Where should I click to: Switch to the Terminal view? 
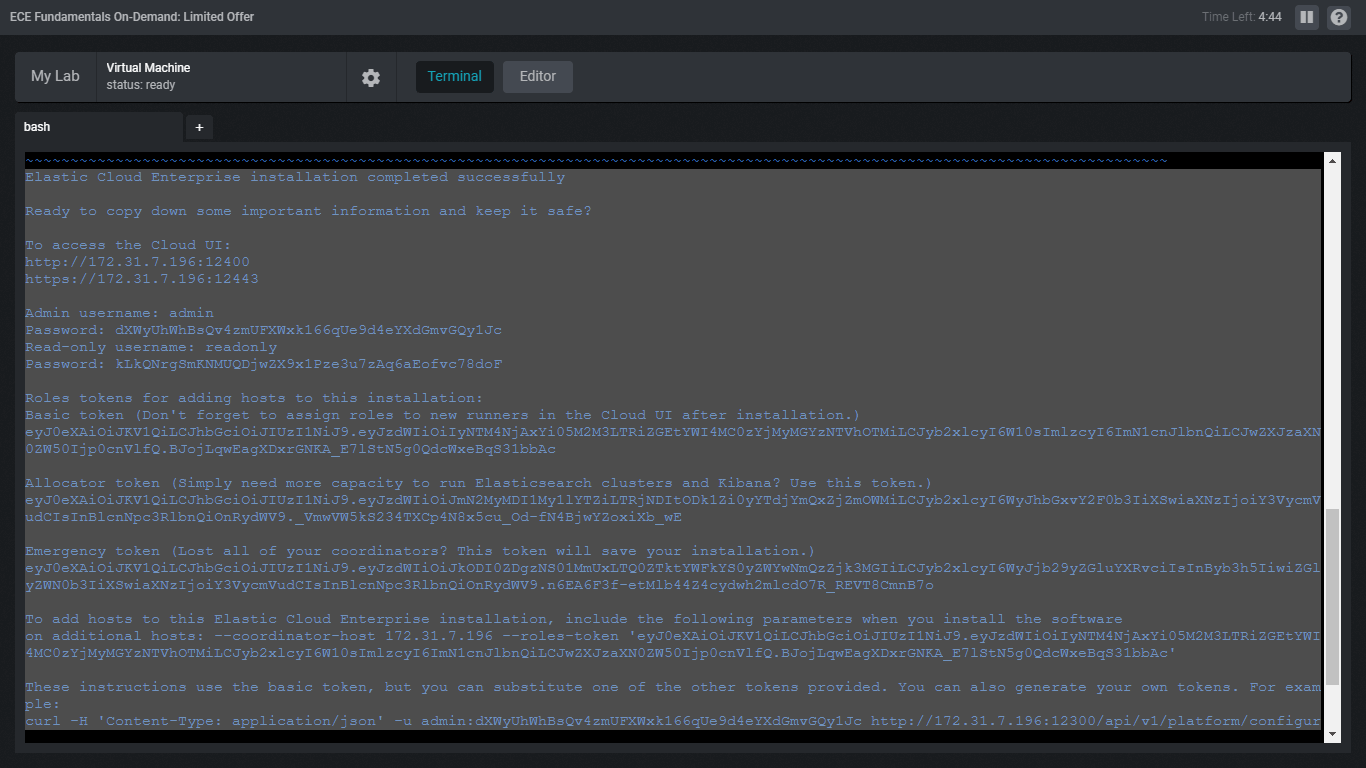point(454,76)
